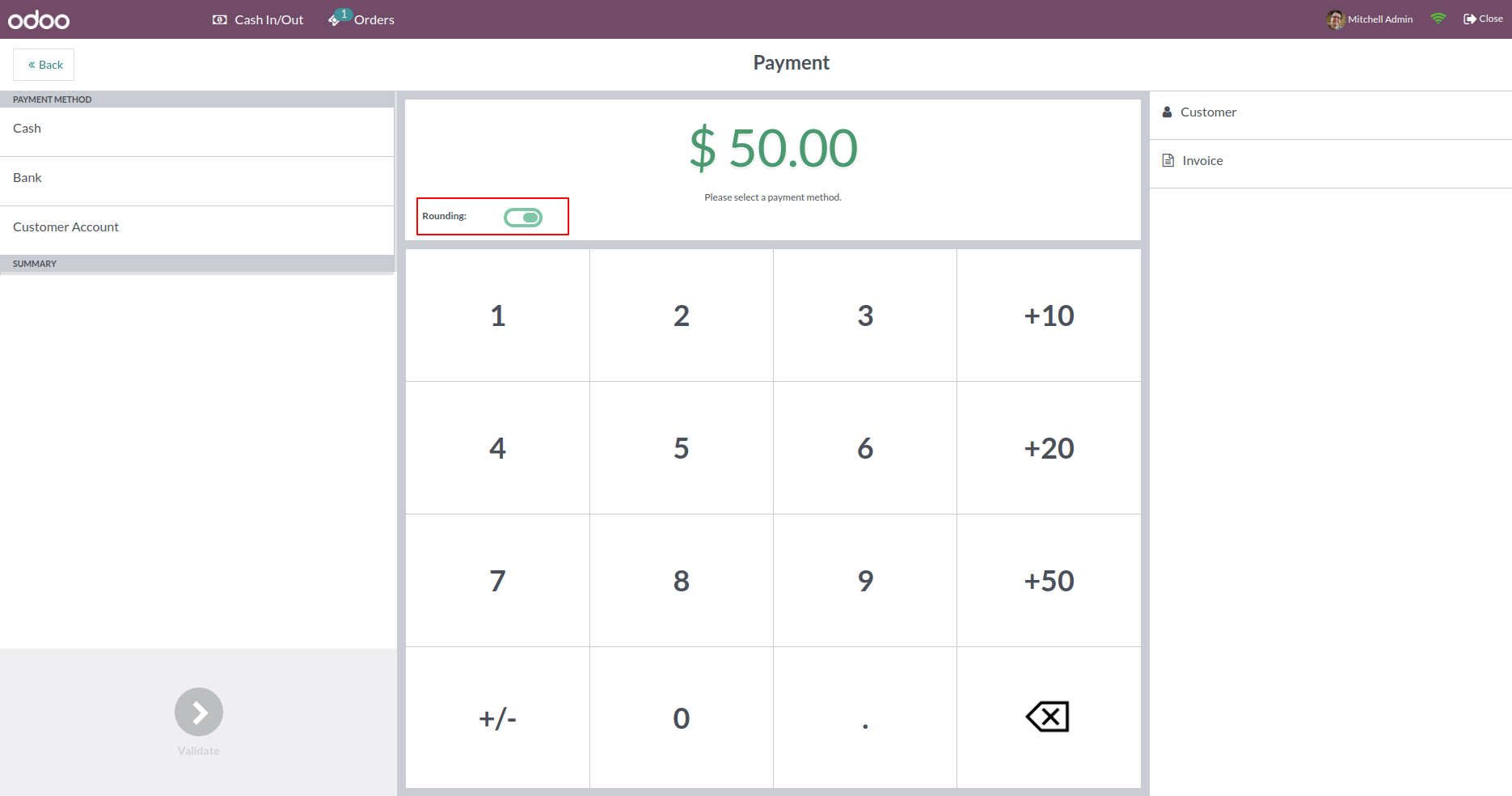
Task: Tap the +50 numpad key
Action: pos(1049,581)
